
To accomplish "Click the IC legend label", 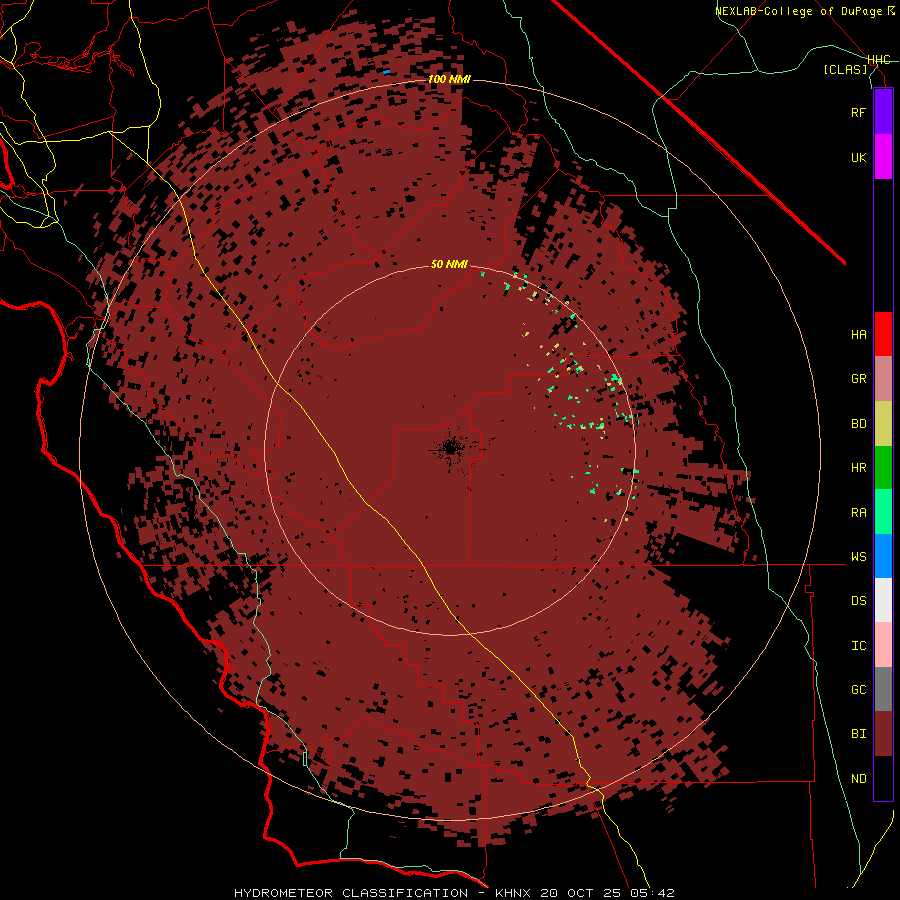I will pos(859,645).
